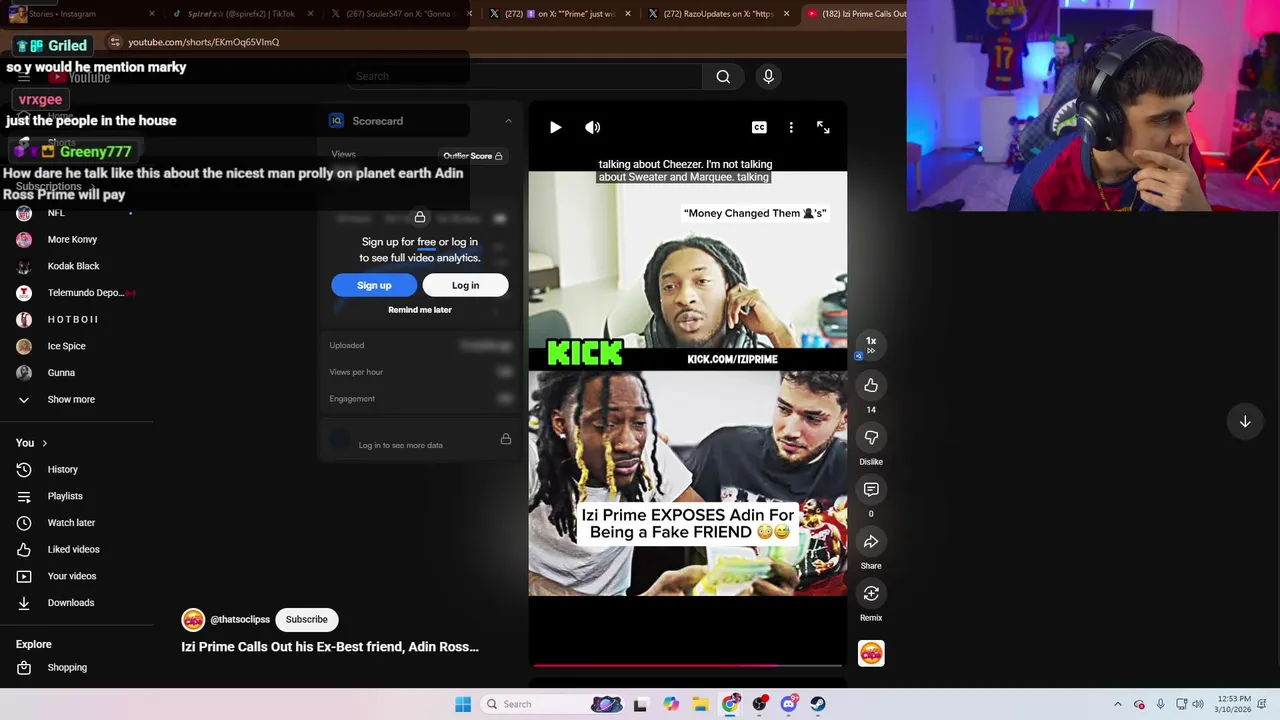
Task: Click the thumbs-down Dislike icon
Action: [x=871, y=437]
